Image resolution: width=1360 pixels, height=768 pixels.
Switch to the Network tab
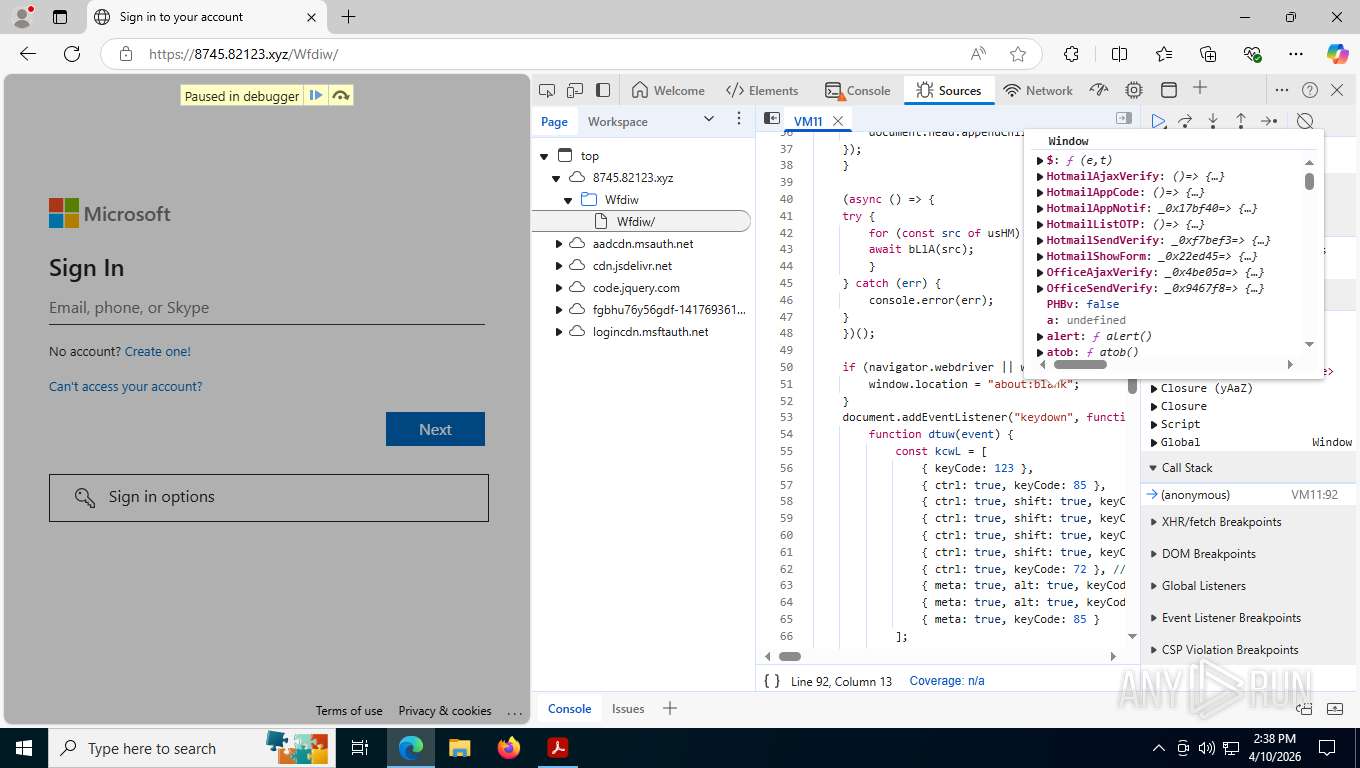point(1038,90)
